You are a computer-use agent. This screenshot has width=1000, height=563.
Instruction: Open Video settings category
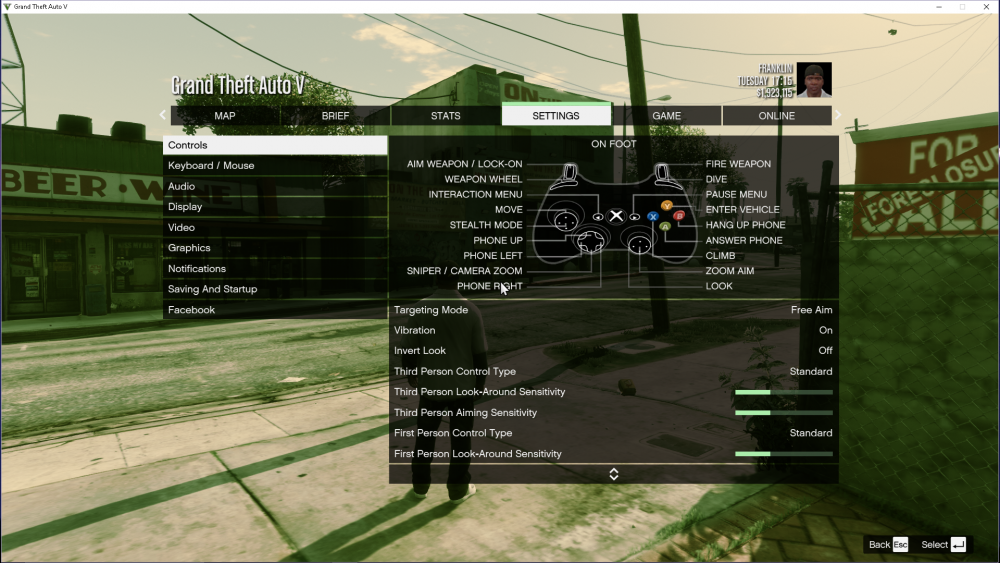pyautogui.click(x=275, y=227)
